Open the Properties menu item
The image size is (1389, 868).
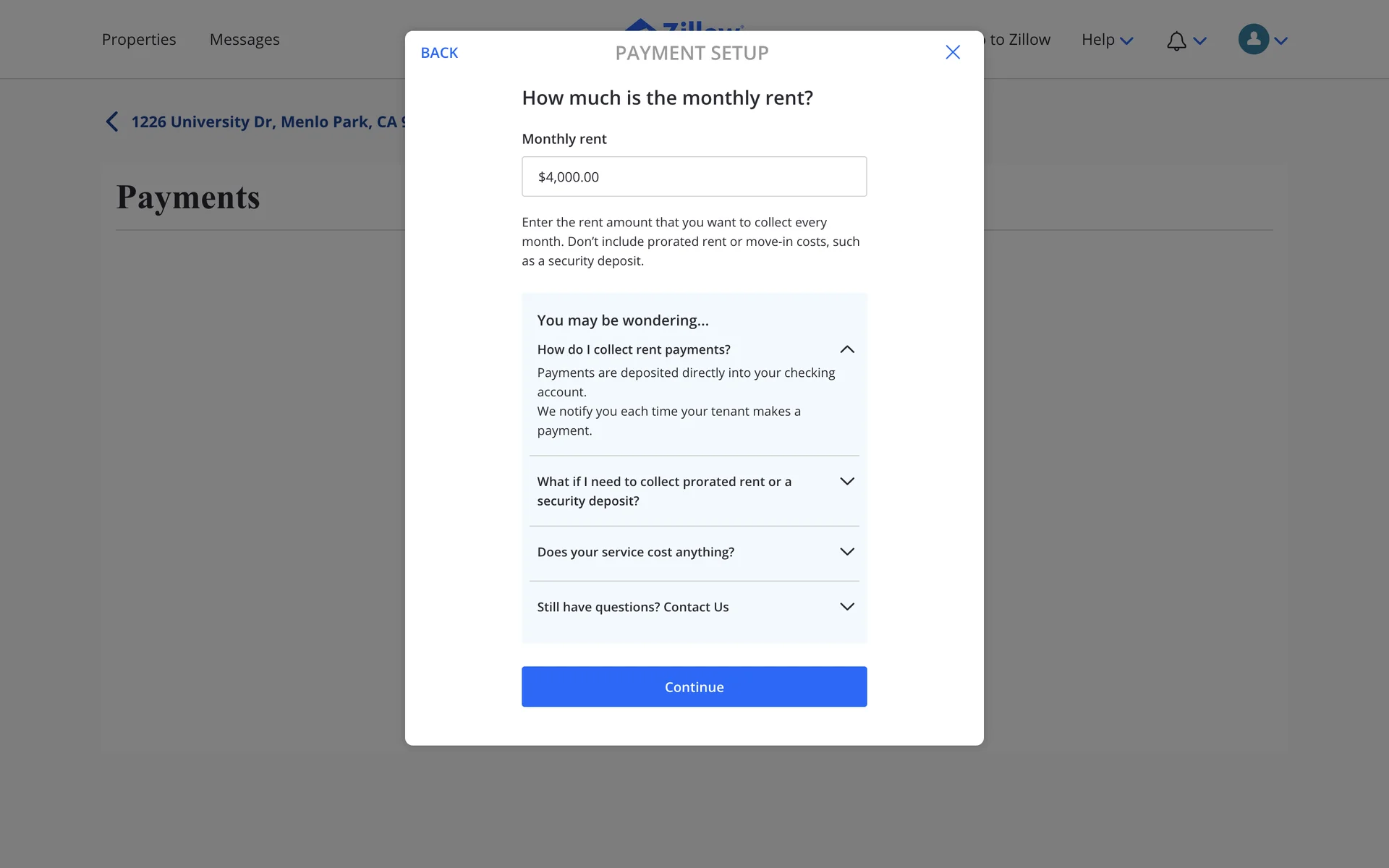(139, 40)
